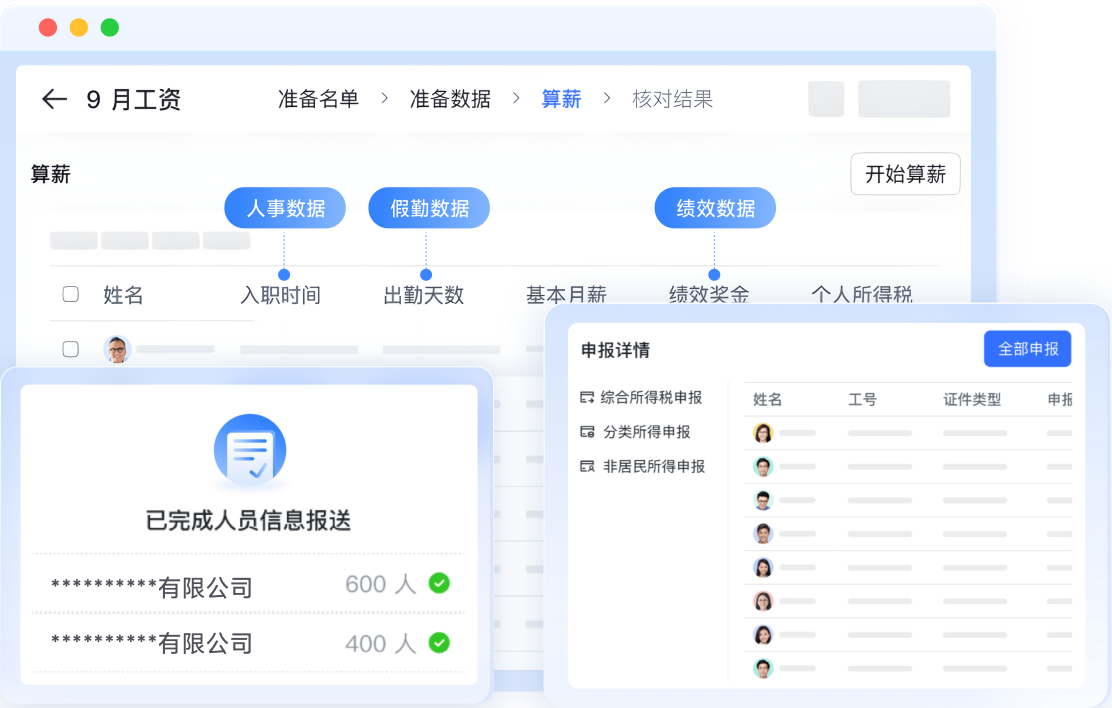The width and height of the screenshot is (1112, 708).
Task: Click the 人事数据 blue tag
Action: (x=285, y=208)
